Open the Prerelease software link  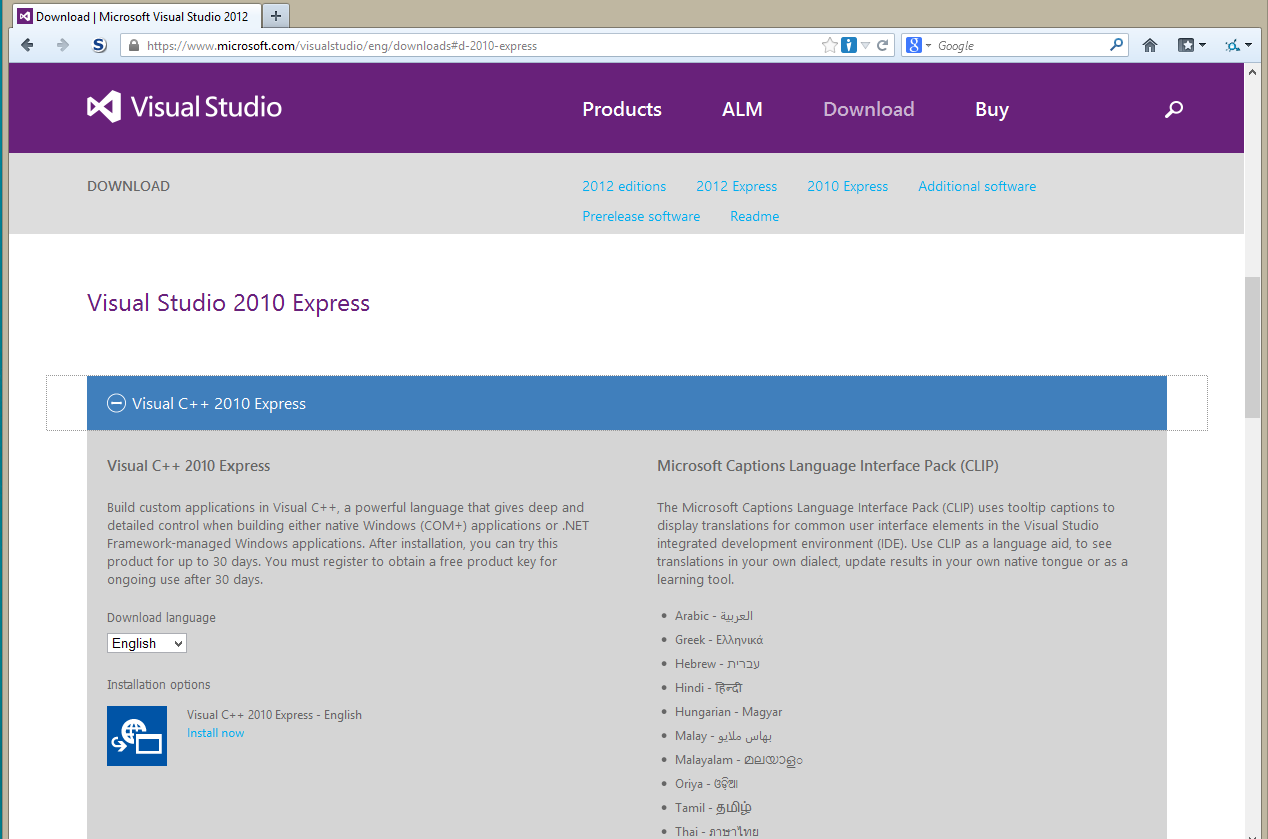click(x=641, y=216)
